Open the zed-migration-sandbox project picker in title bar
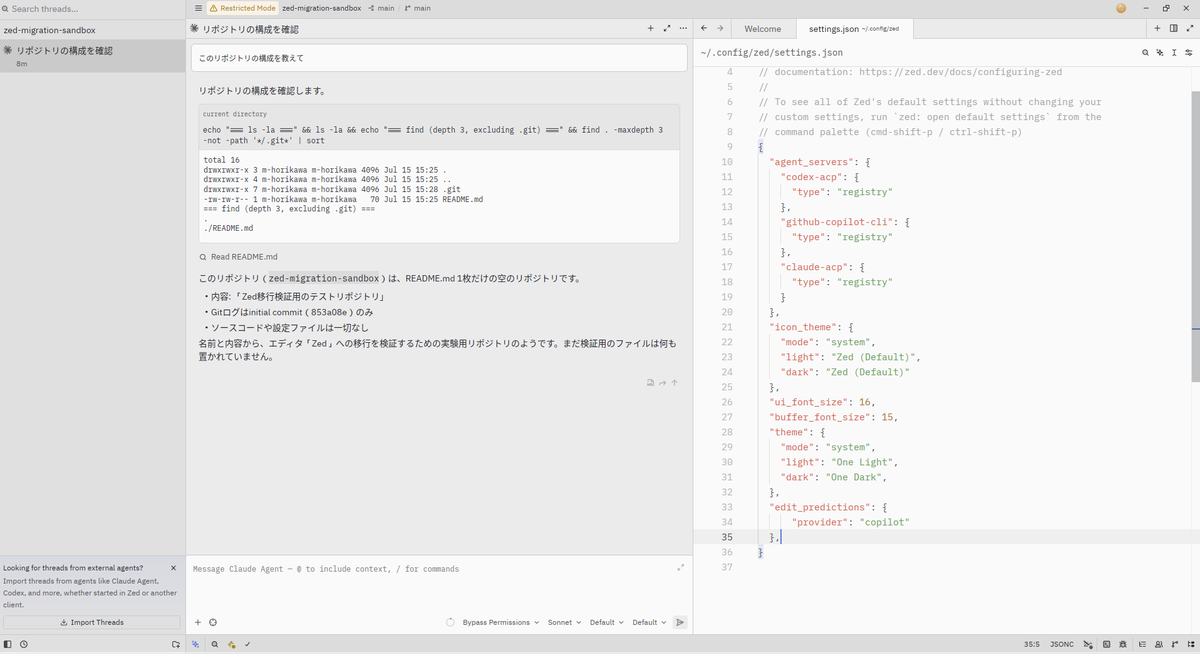 coord(321,8)
